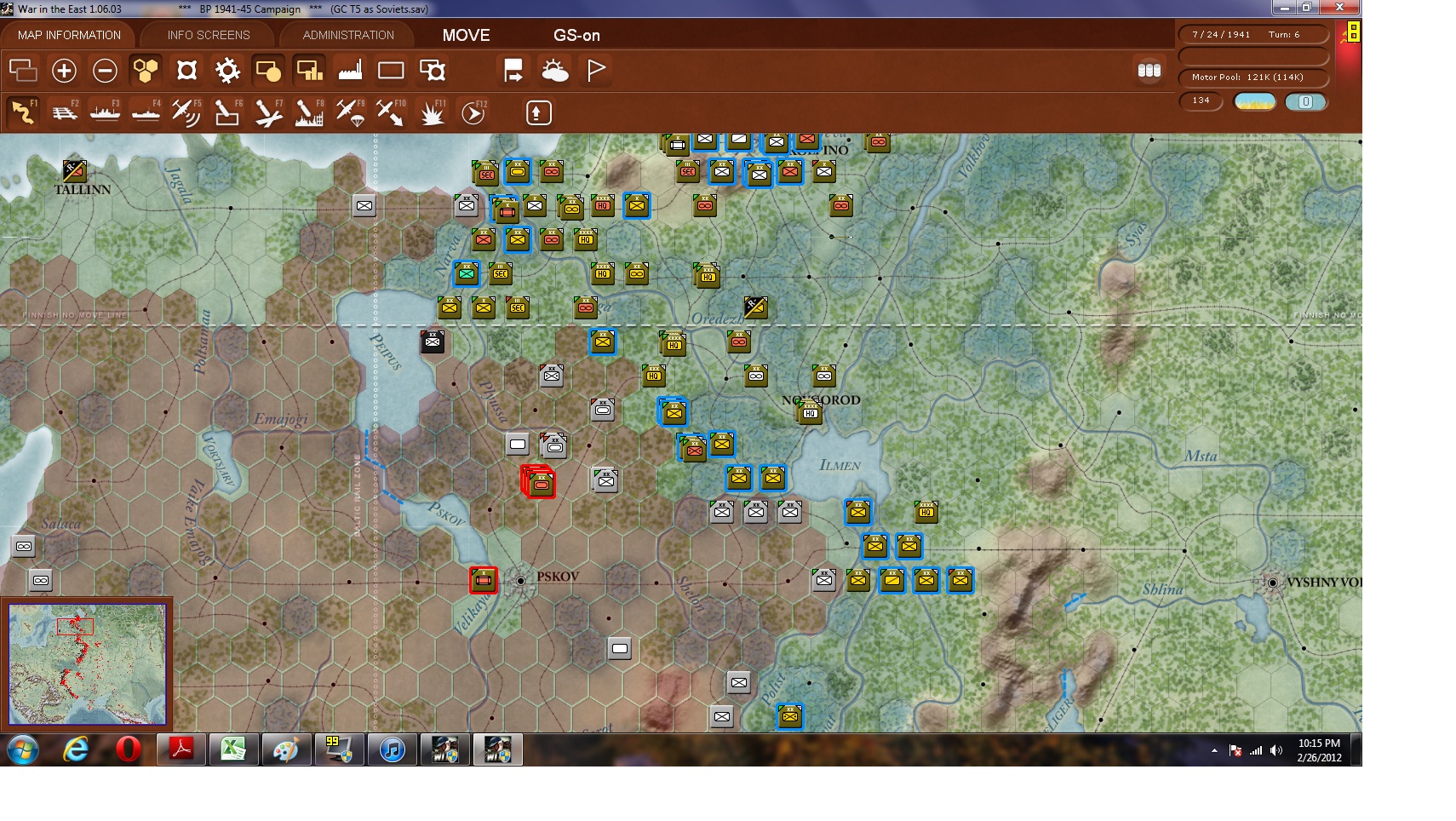Select the F2 rail mode

(x=64, y=112)
